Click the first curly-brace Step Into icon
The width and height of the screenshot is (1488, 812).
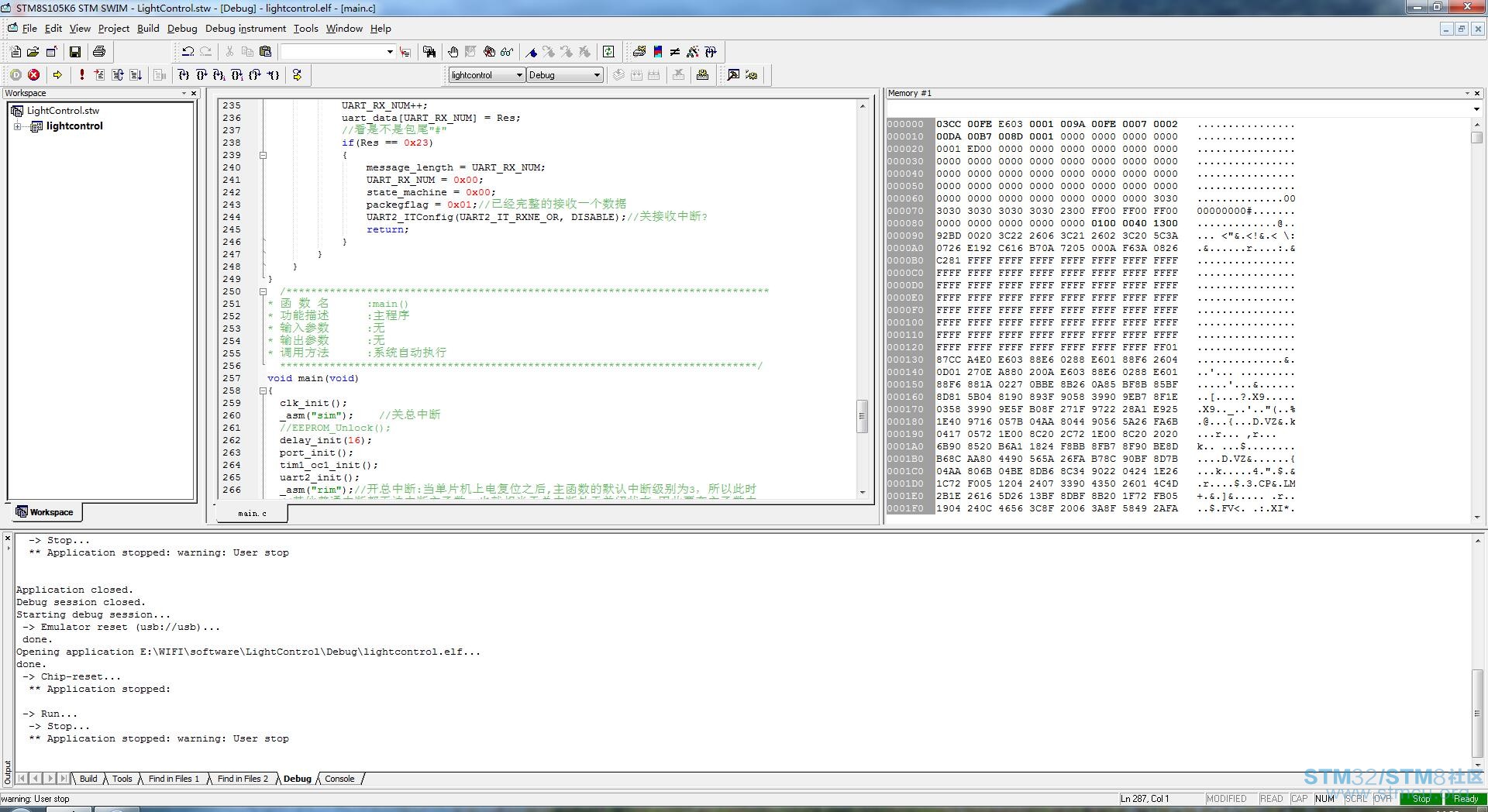pos(183,75)
